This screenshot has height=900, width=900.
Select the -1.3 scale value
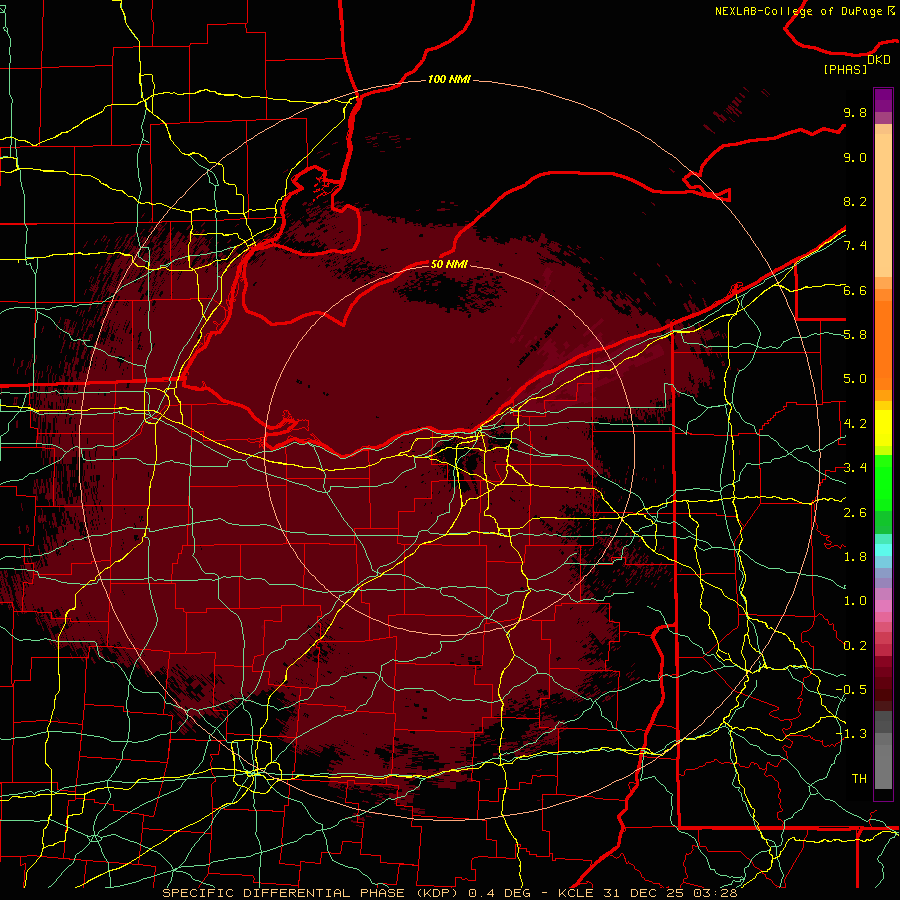(x=851, y=734)
